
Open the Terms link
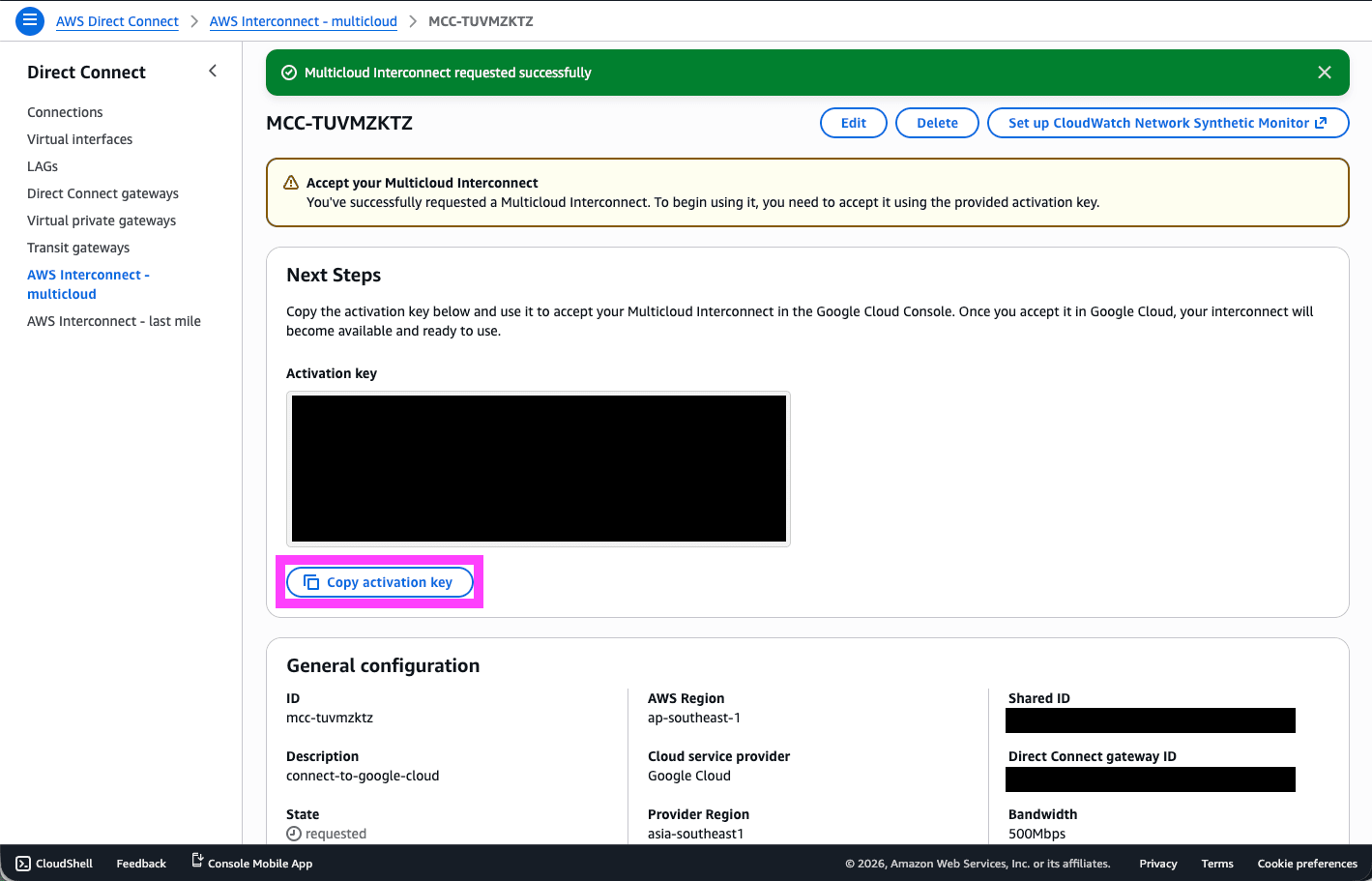point(1217,864)
